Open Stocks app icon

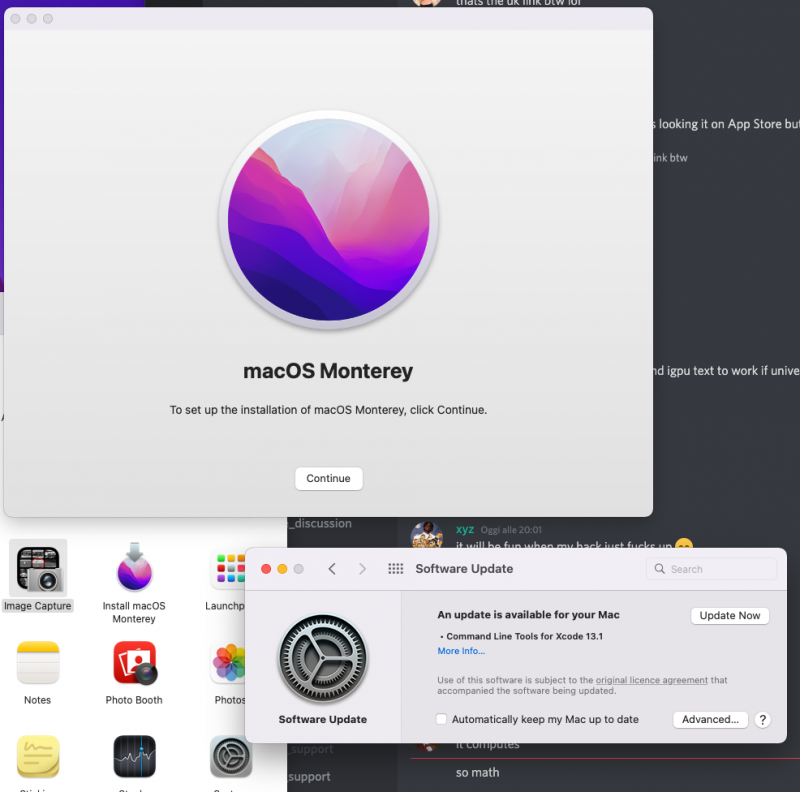tap(134, 756)
